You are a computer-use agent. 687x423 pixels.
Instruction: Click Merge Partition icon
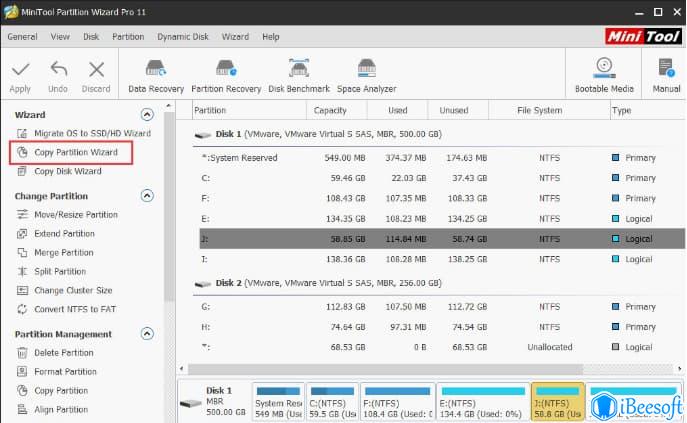22,252
